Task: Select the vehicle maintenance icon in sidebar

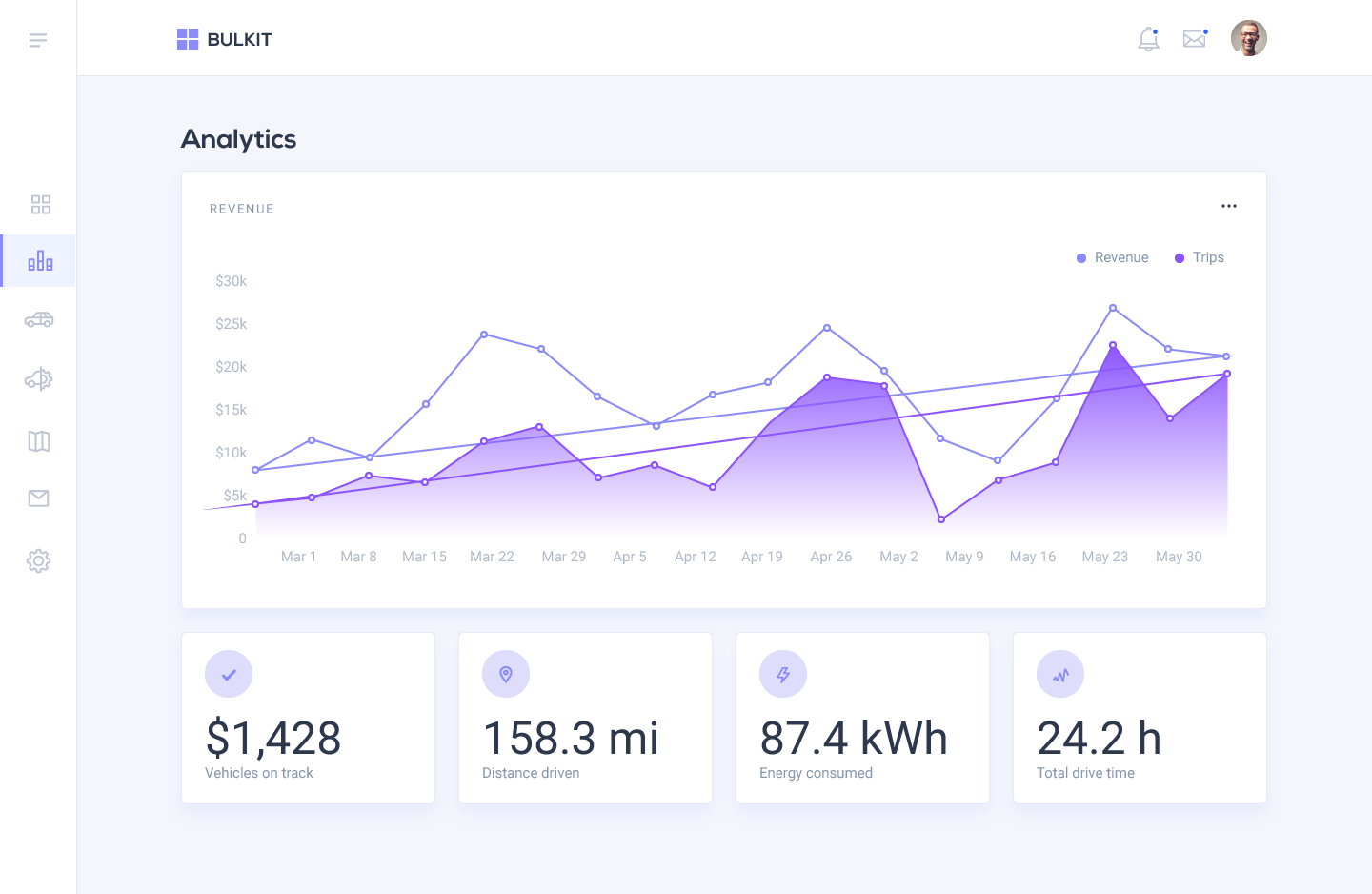Action: coord(39,379)
